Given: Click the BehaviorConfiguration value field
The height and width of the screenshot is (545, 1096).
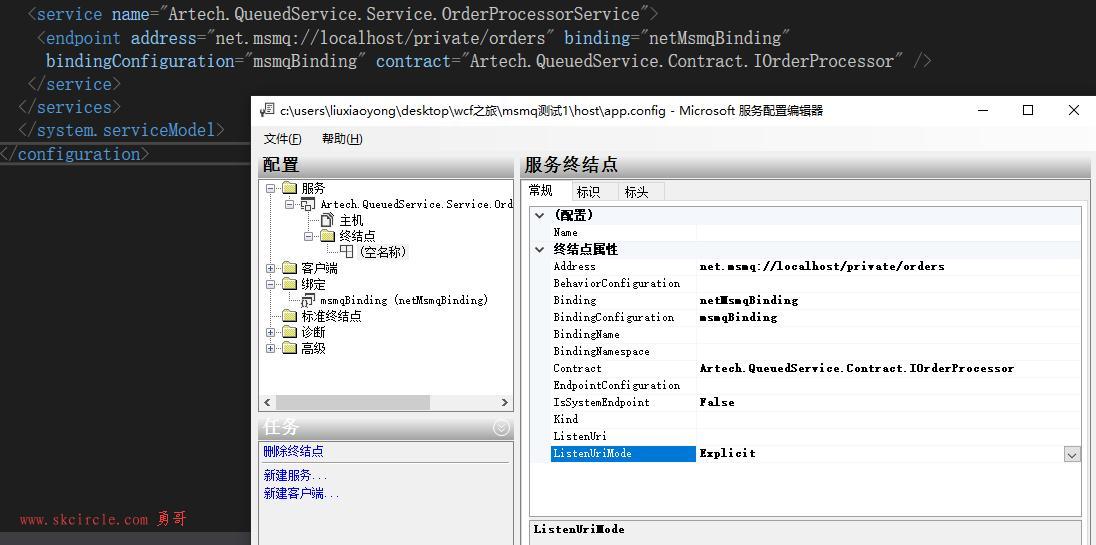Looking at the screenshot, I should coord(888,284).
